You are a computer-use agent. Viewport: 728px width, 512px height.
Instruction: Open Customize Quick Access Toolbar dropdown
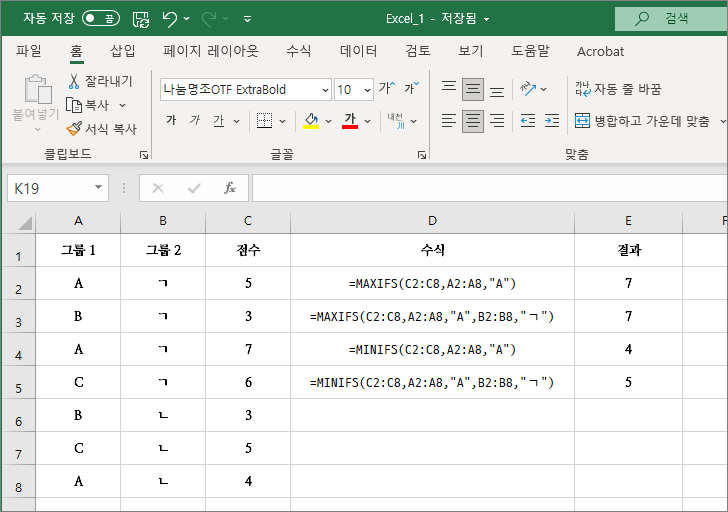coord(247,19)
